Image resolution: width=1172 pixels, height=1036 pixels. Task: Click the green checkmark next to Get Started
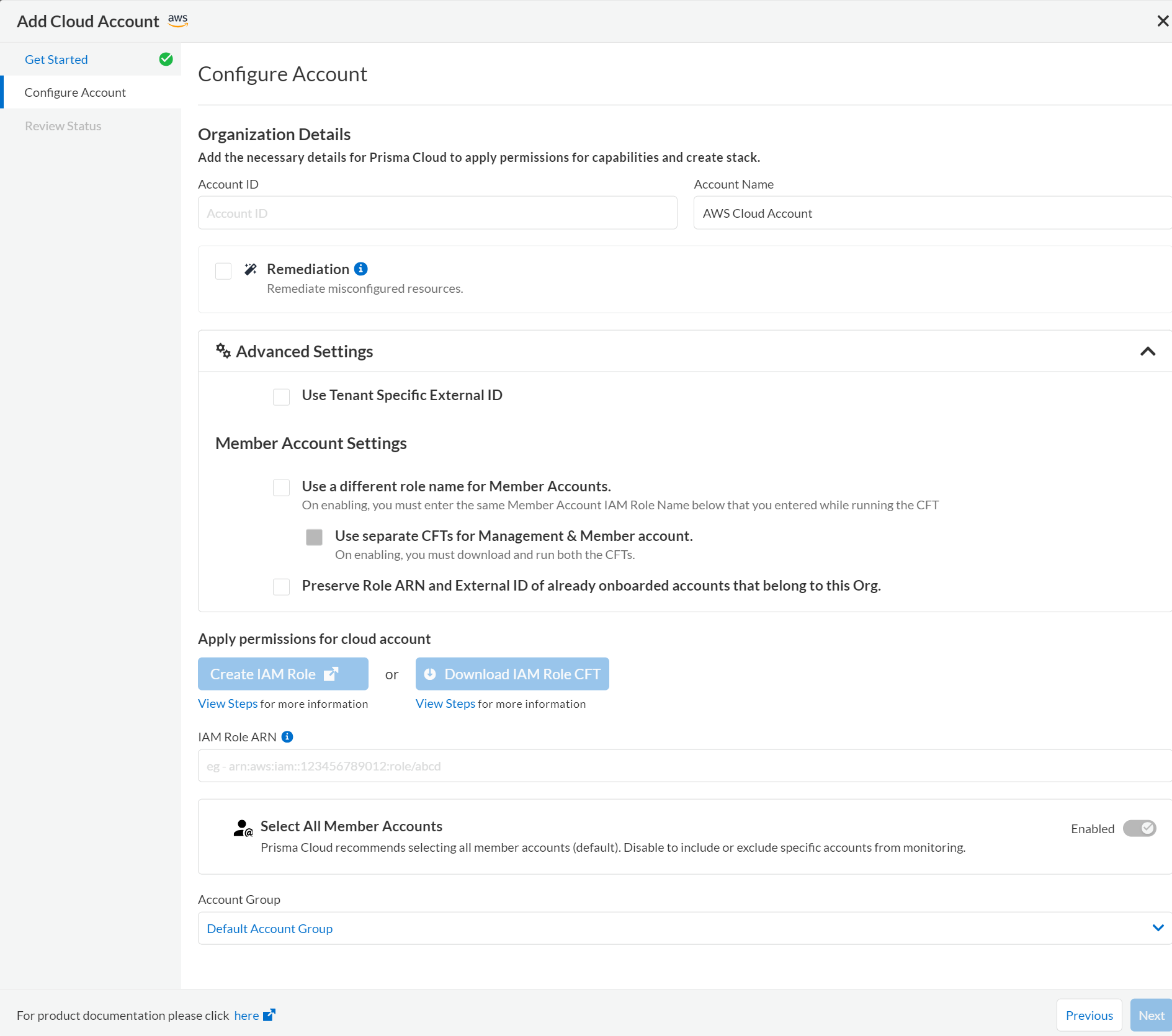166,60
